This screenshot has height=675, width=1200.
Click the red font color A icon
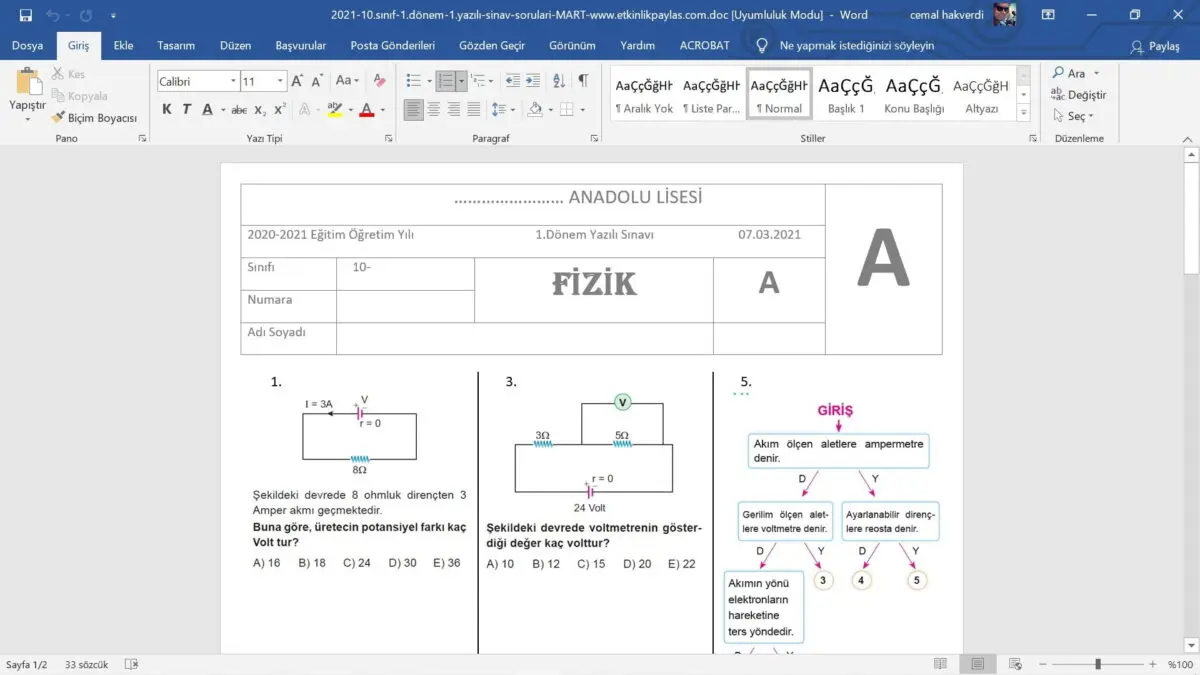(366, 110)
